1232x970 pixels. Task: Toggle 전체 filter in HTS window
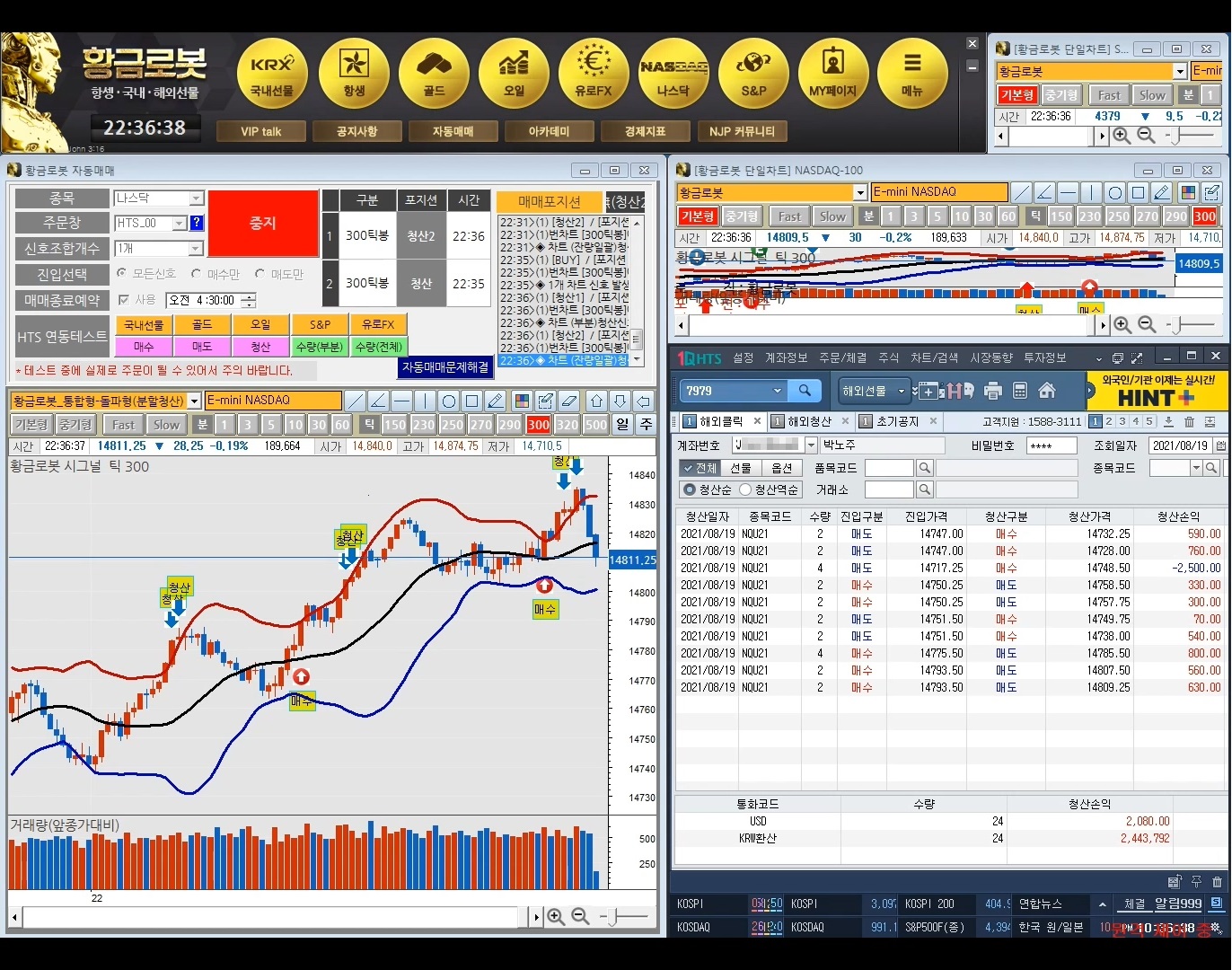click(x=699, y=468)
